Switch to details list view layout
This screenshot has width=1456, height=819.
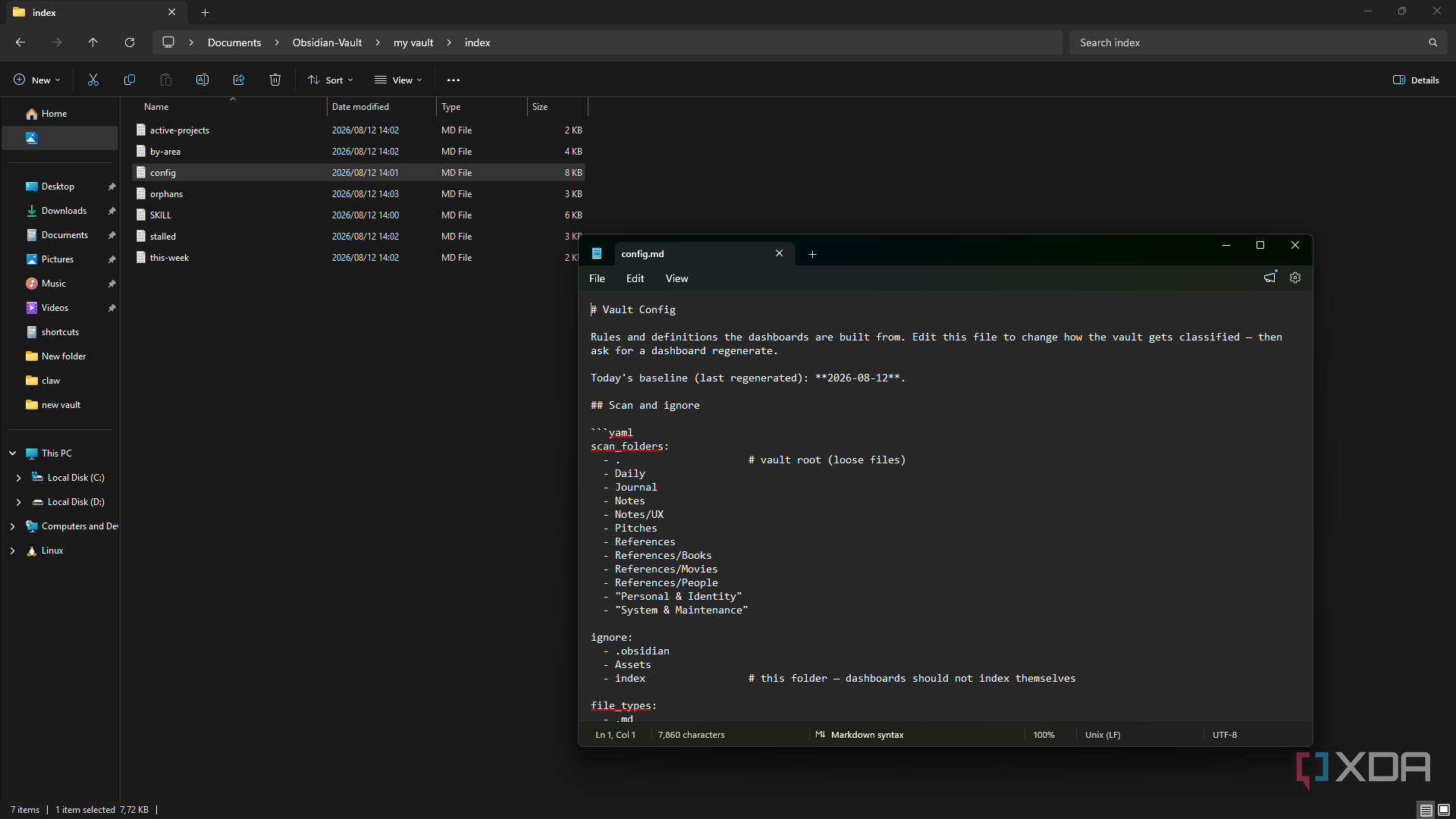(x=1426, y=810)
